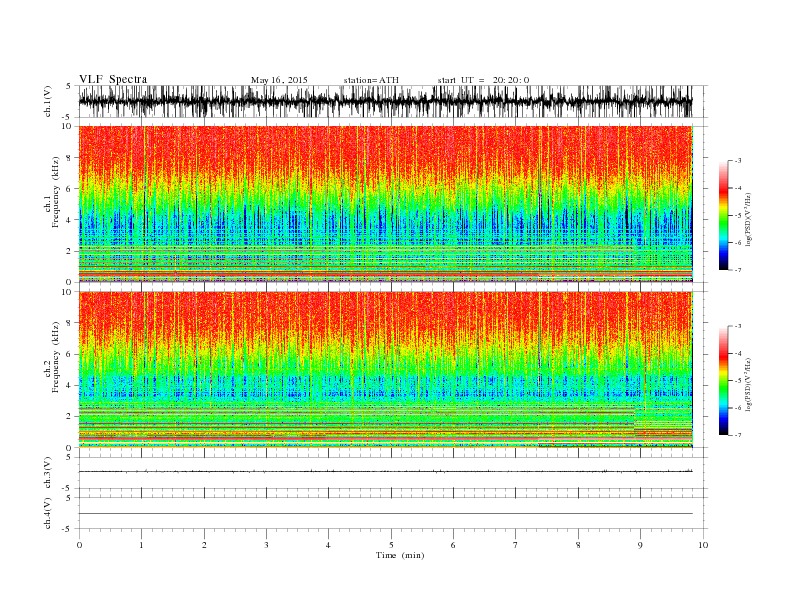792x612 pixels.
Task: Click the ch.2 spectrogram plot
Action: click(x=386, y=369)
